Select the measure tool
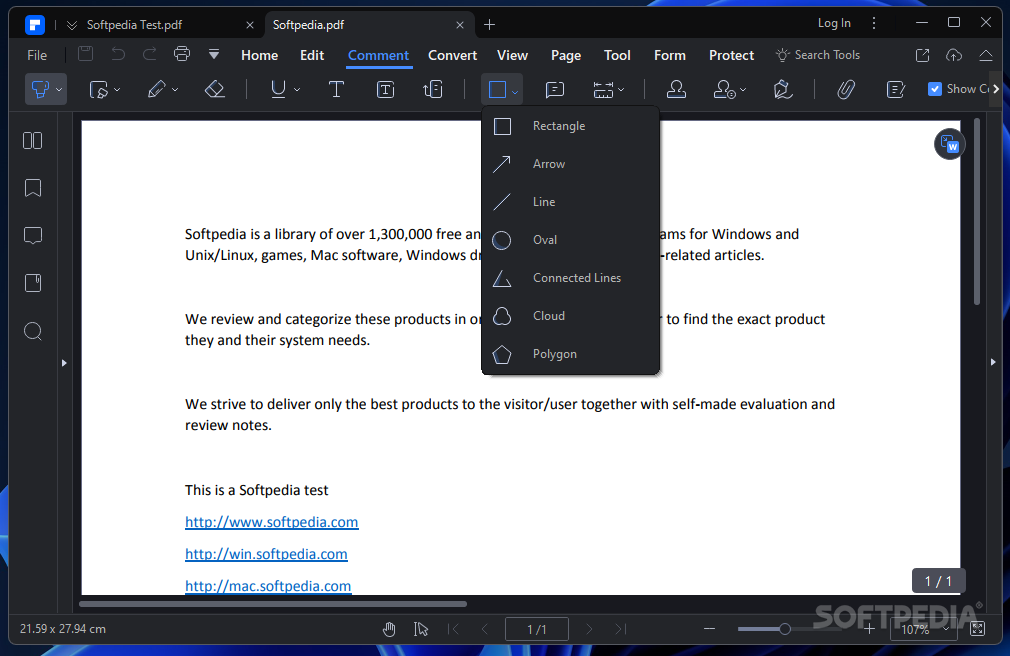Viewport: 1010px width, 656px height. (x=604, y=90)
